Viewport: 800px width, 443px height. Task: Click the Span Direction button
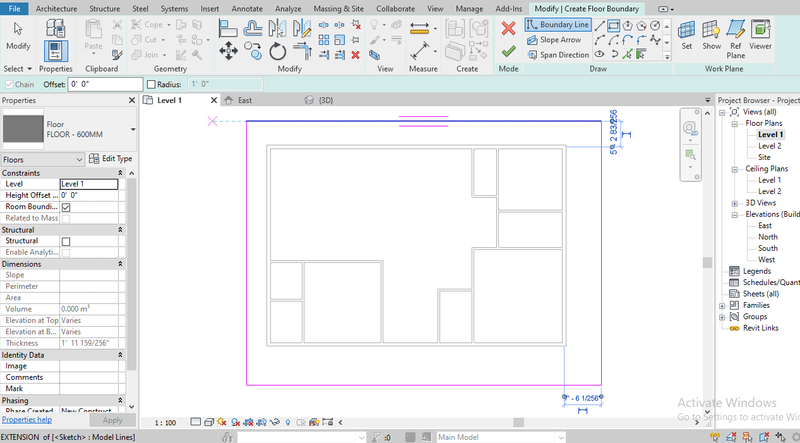coord(558,55)
